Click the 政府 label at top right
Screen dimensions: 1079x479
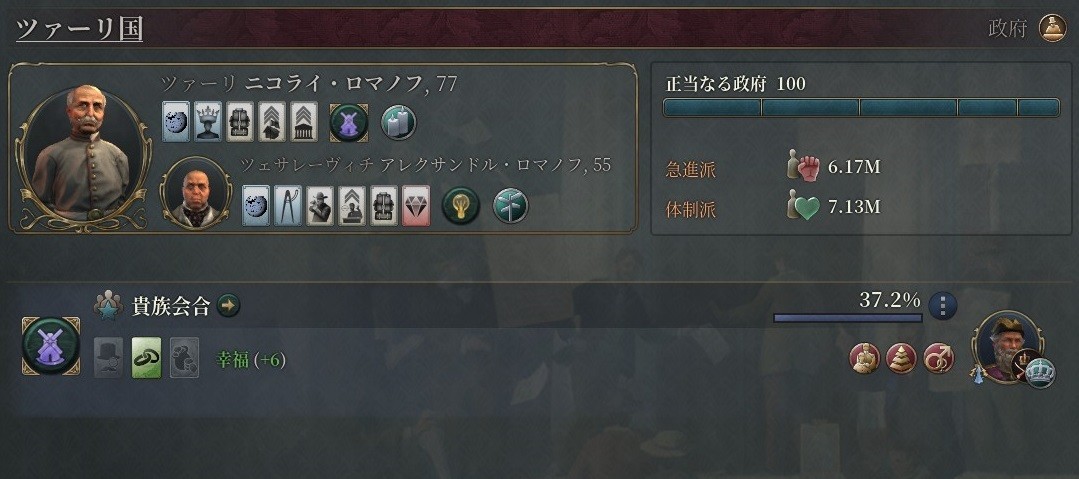[1007, 29]
